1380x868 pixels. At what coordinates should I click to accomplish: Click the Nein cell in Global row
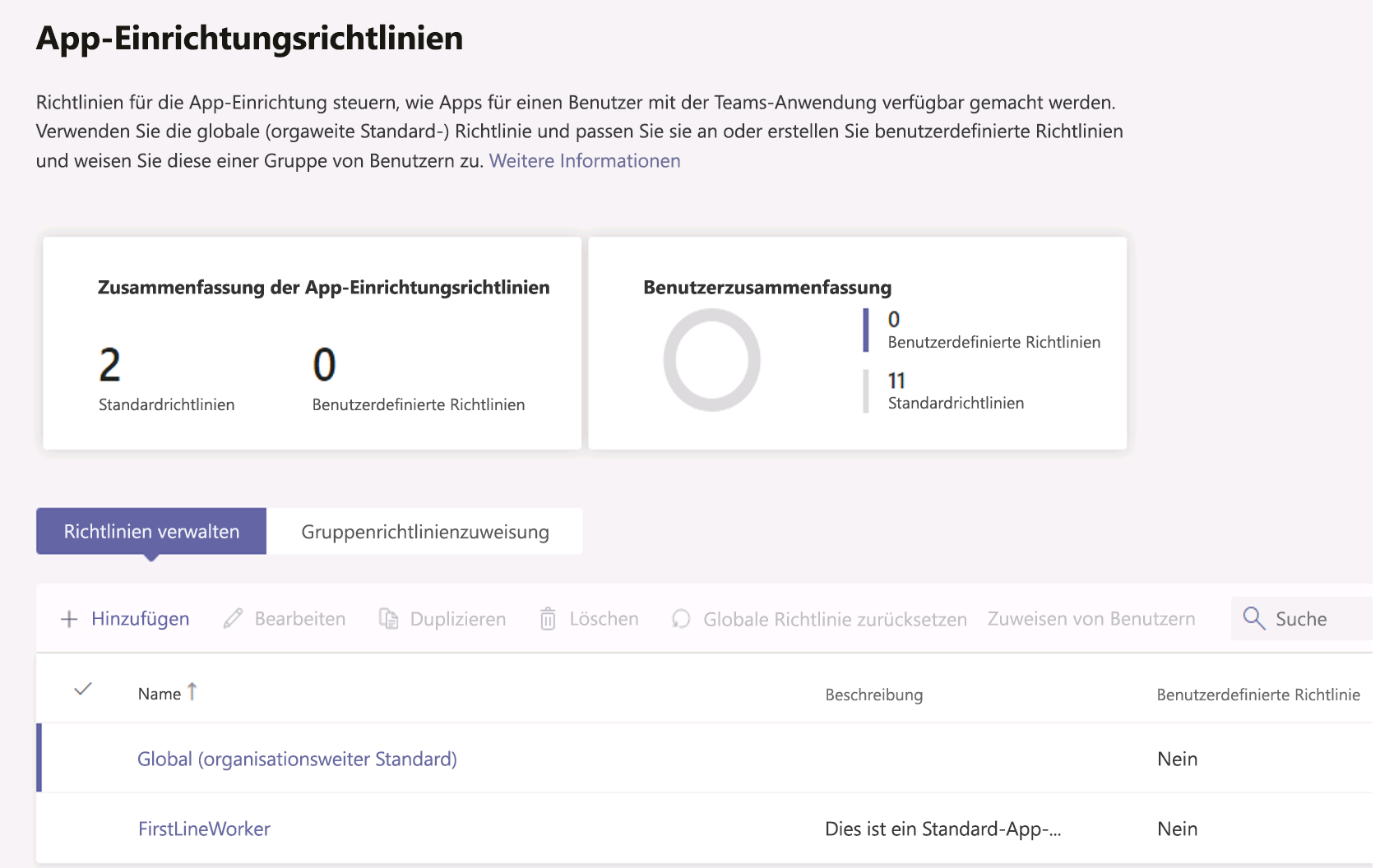tap(1178, 759)
